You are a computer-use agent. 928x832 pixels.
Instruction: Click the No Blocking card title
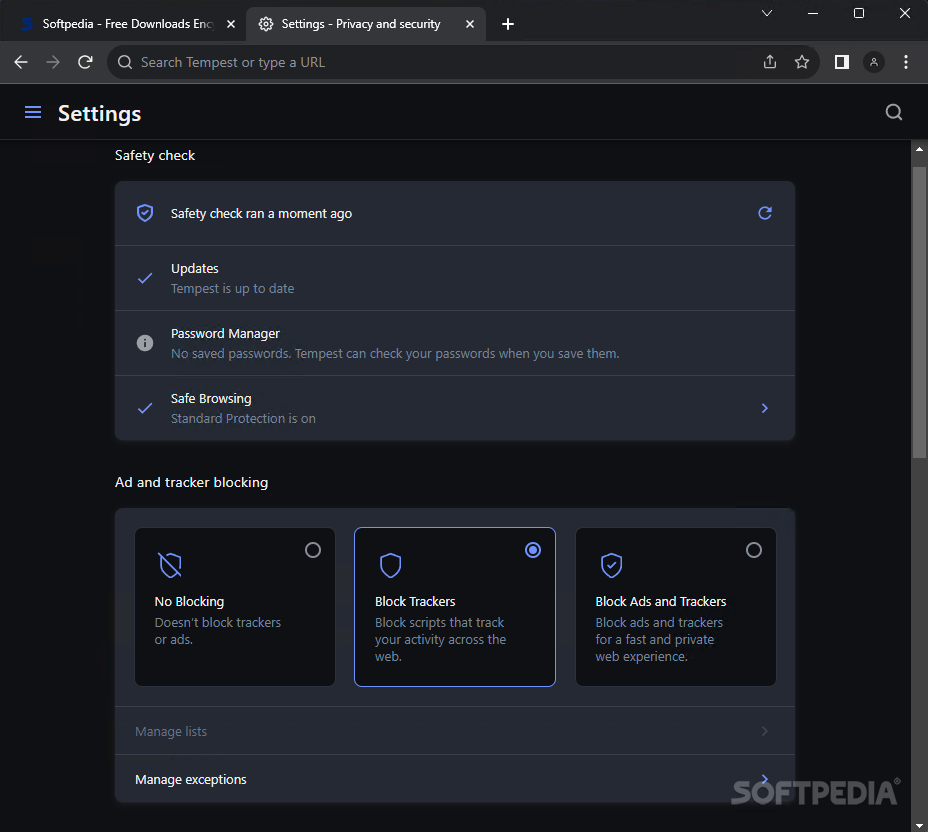click(x=189, y=601)
